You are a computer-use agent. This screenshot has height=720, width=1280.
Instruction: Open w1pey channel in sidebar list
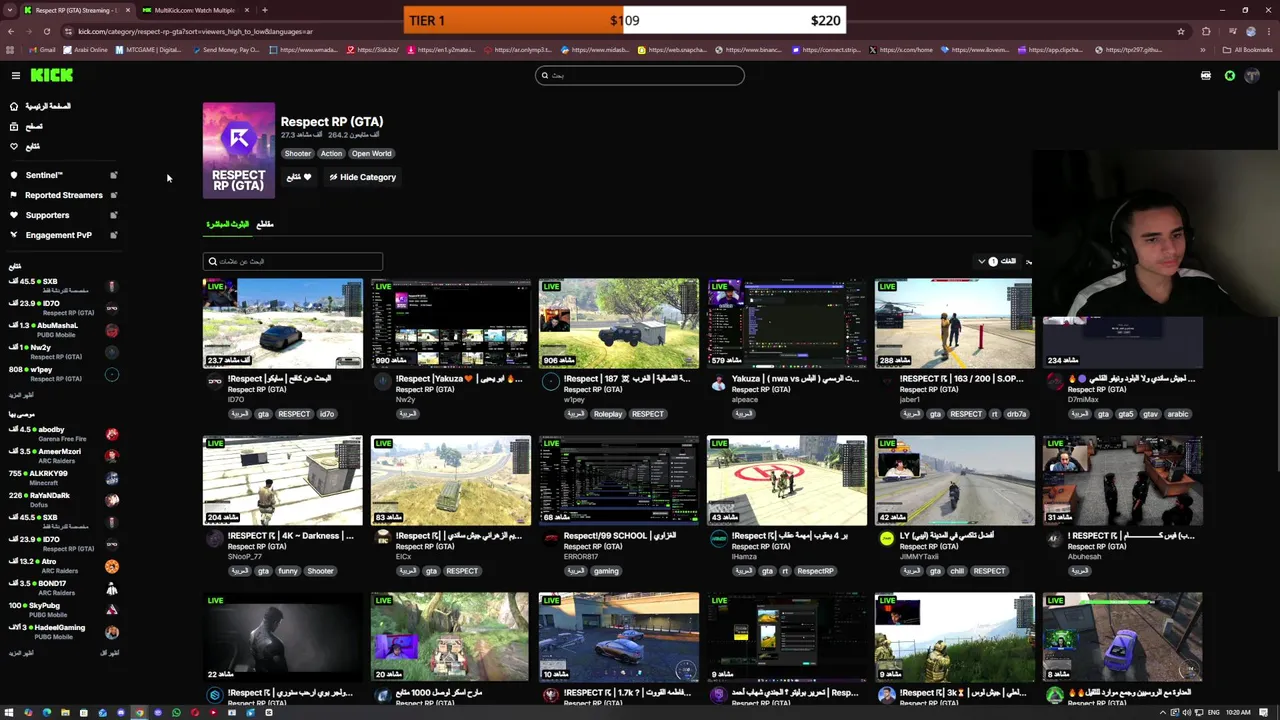(x=63, y=374)
